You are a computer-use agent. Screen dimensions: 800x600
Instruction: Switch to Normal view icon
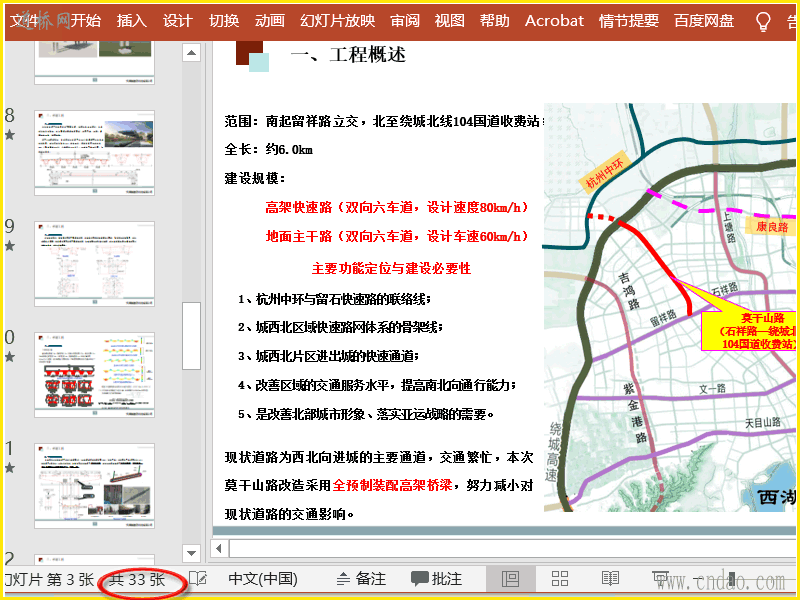[x=510, y=579]
